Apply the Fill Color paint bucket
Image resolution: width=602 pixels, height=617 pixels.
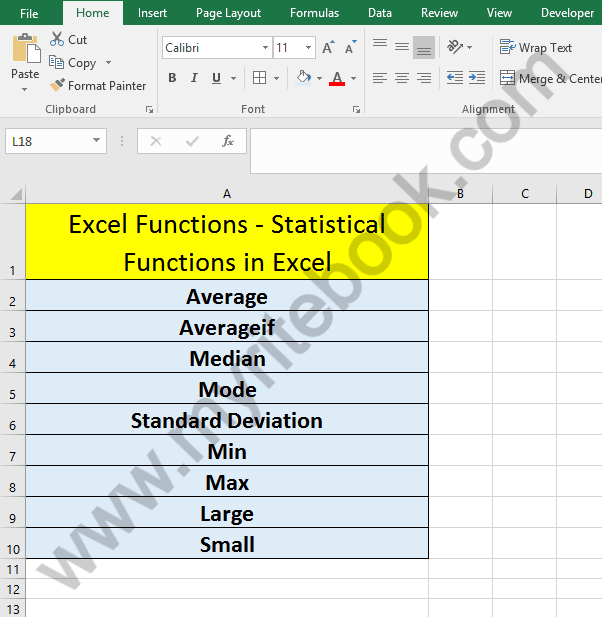303,78
